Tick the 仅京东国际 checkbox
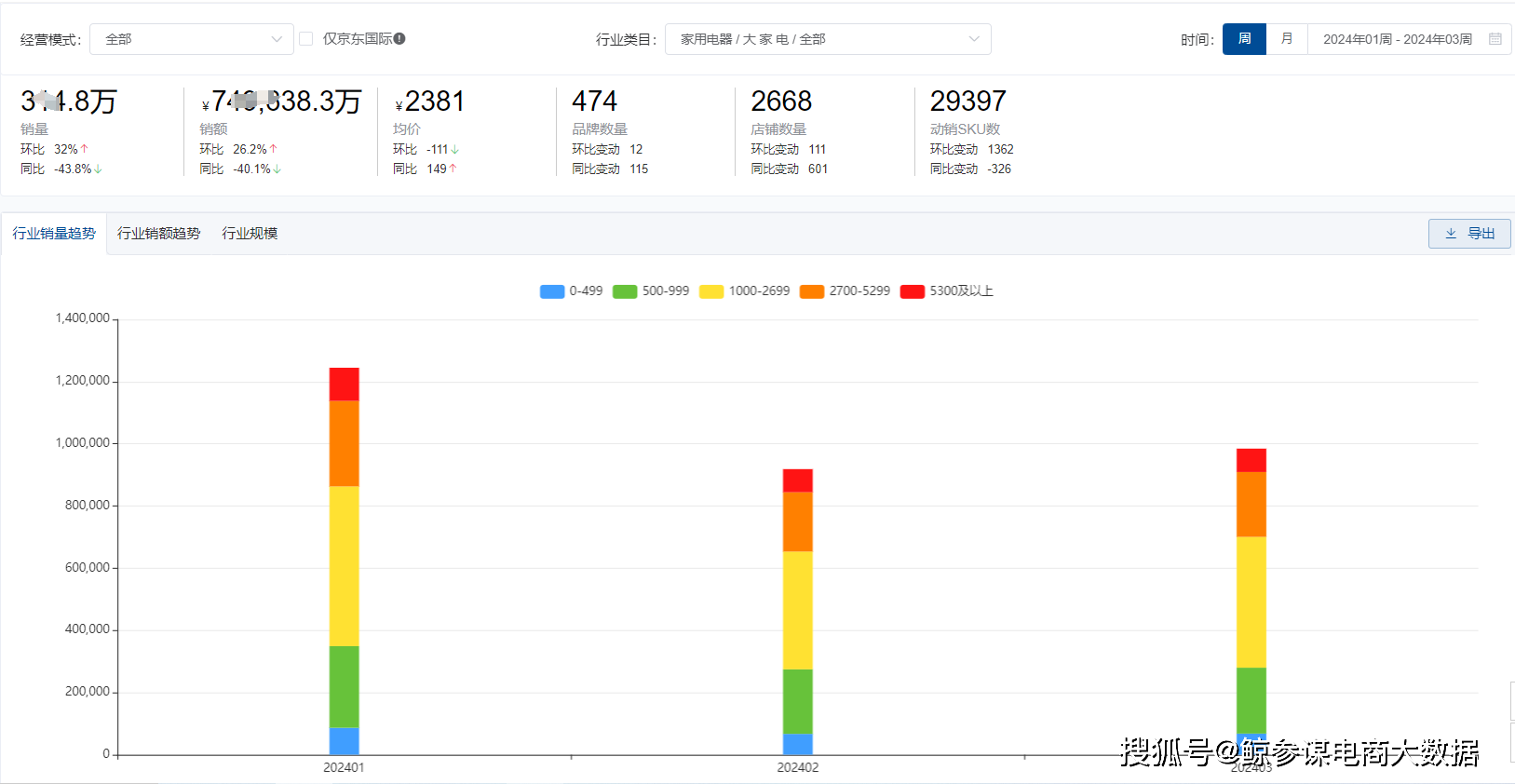 (305, 39)
